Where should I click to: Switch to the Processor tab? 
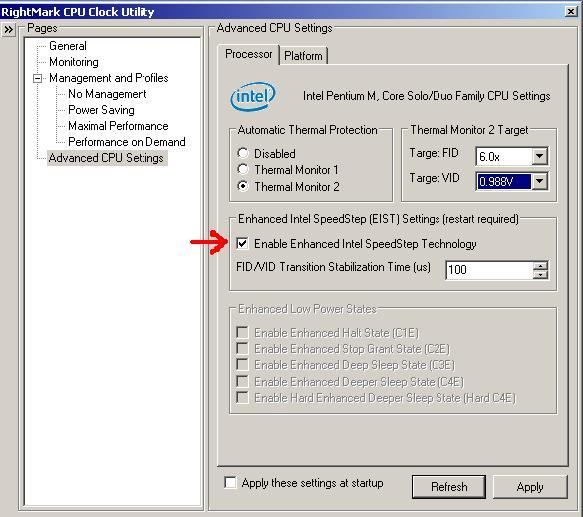[248, 54]
